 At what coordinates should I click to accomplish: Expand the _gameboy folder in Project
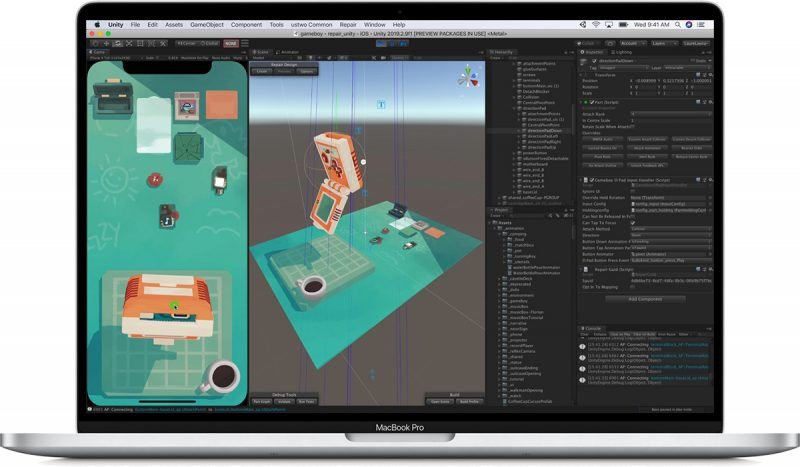point(499,301)
